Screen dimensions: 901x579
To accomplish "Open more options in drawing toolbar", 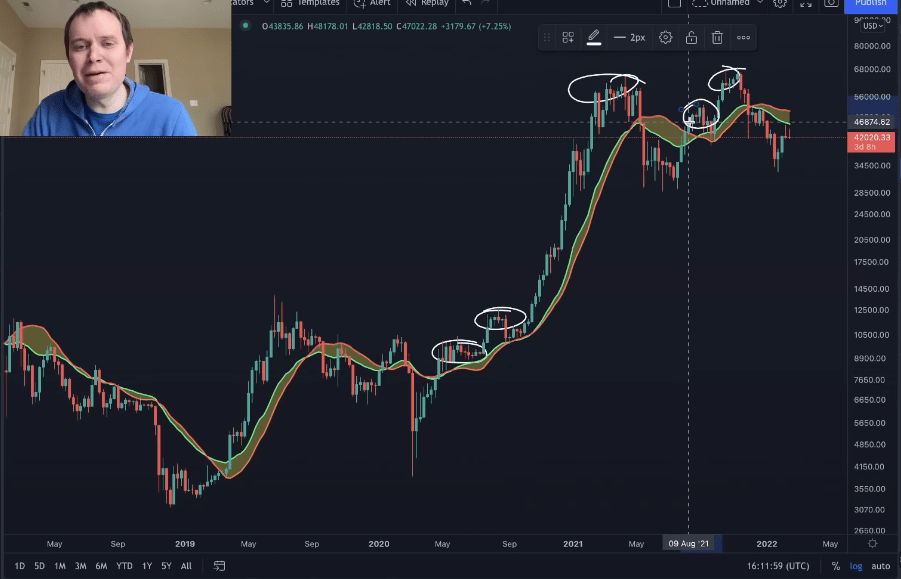I will click(743, 38).
